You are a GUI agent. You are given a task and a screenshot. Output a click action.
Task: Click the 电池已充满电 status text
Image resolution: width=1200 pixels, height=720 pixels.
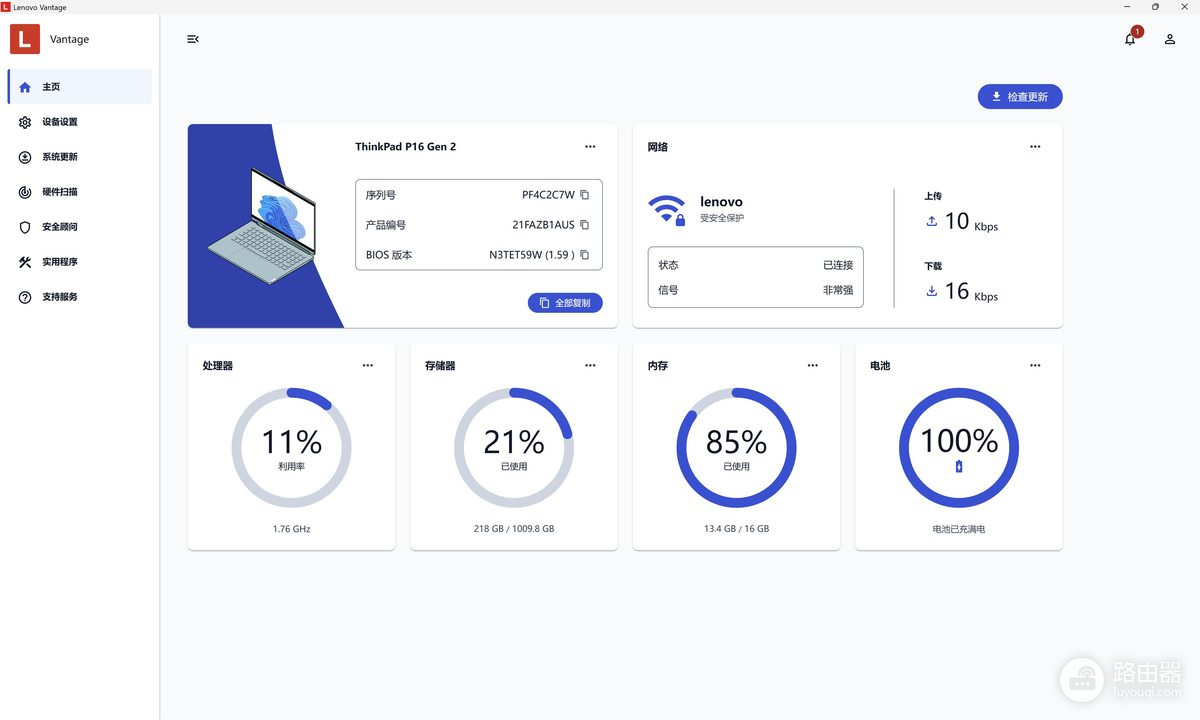pos(959,529)
